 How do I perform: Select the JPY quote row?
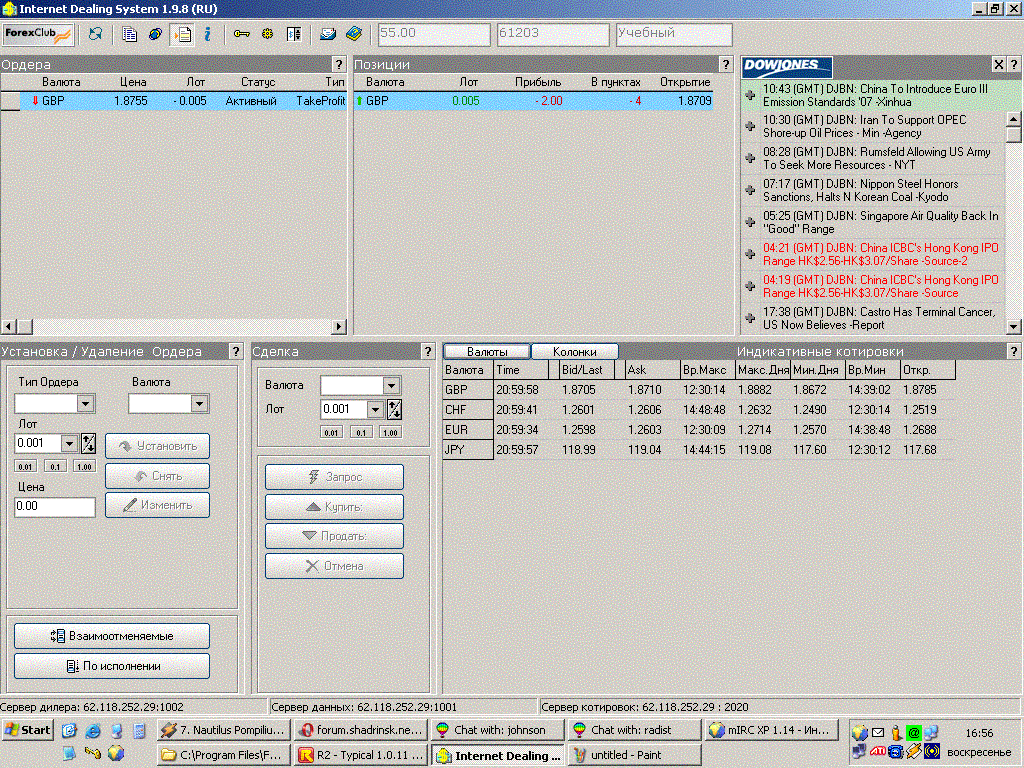coord(699,450)
